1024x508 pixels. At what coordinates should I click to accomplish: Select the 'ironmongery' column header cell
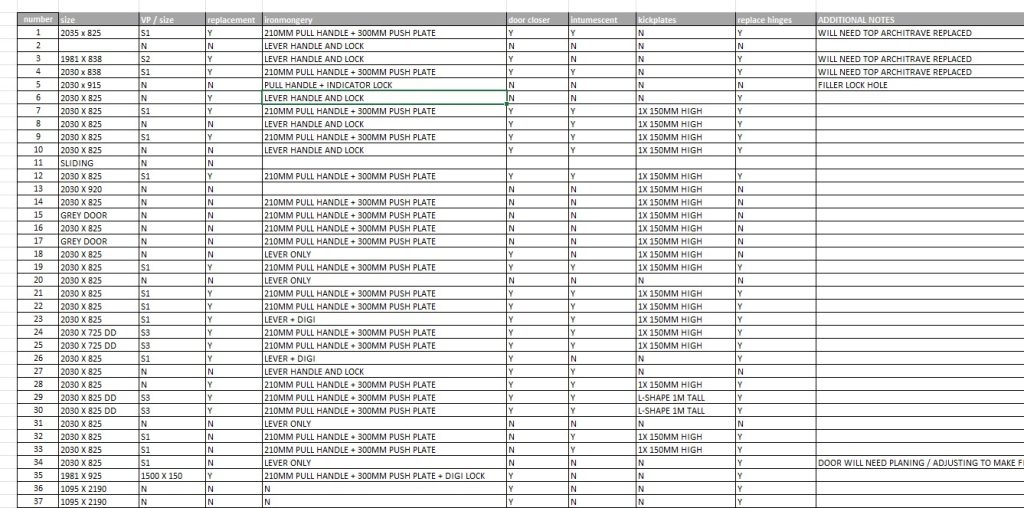coord(383,20)
